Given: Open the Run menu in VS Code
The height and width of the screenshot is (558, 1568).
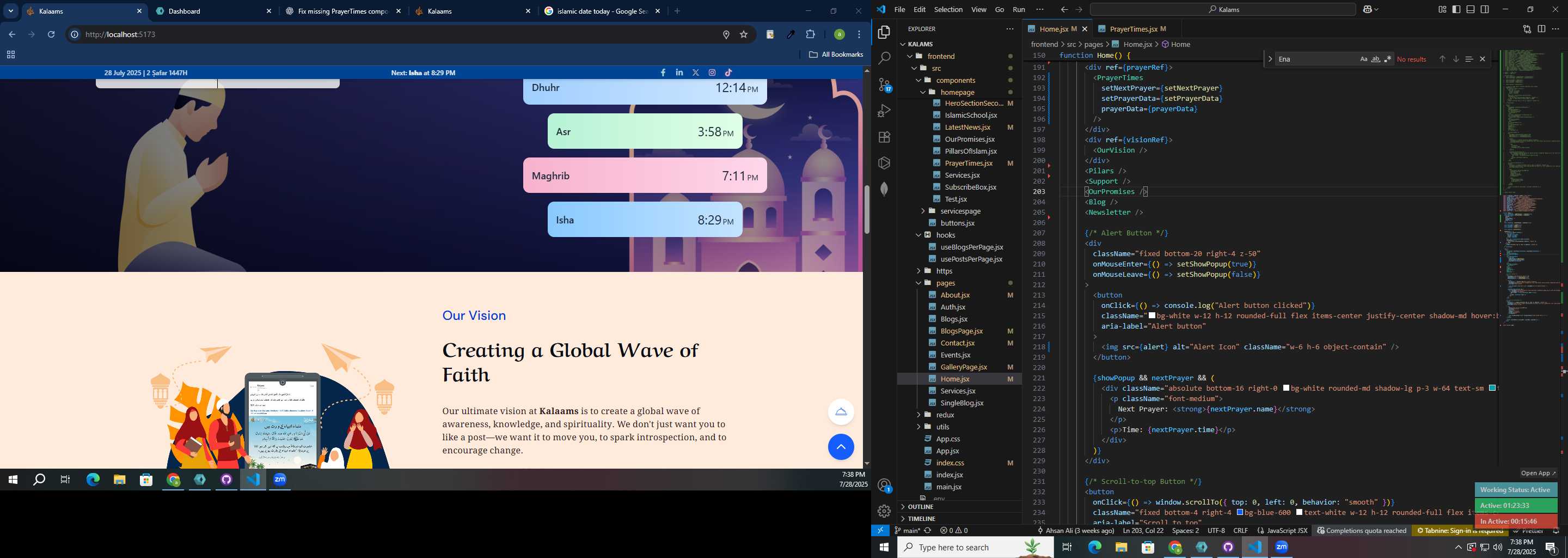Looking at the screenshot, I should tap(1018, 9).
